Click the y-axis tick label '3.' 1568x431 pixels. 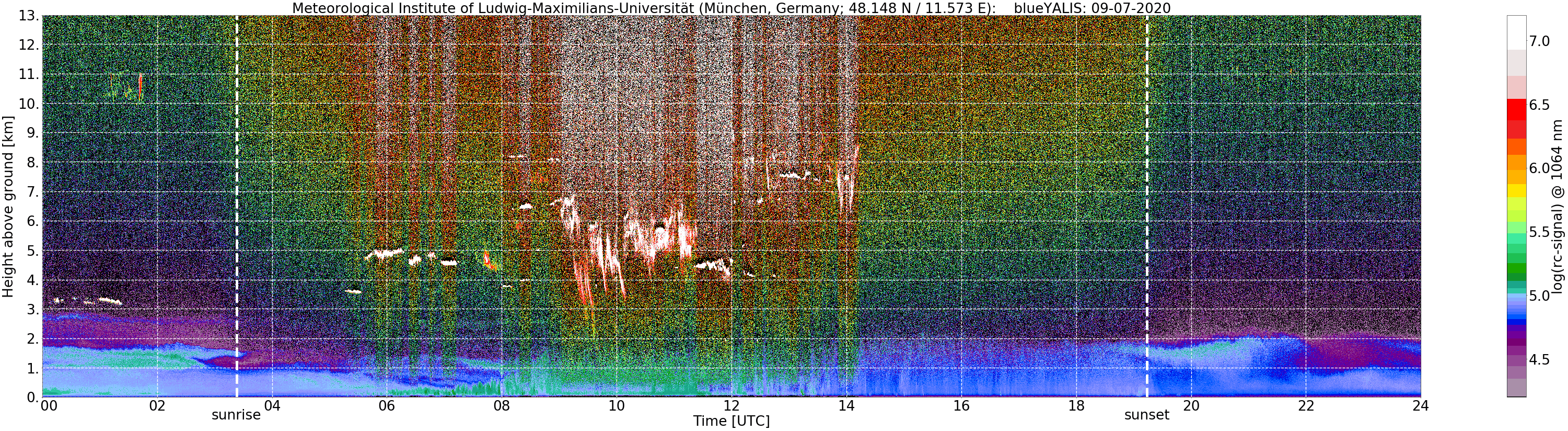[32, 310]
